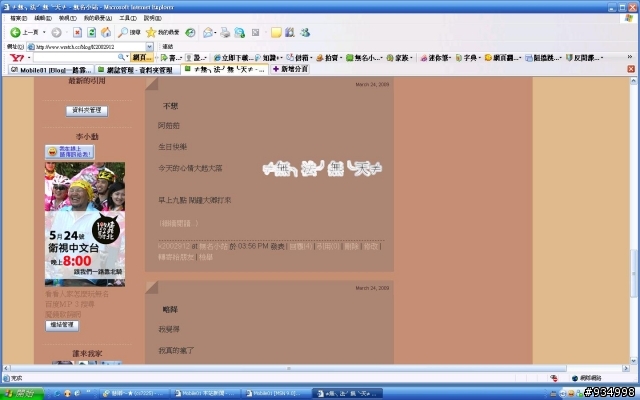Open the 檢視 (View) menu
Screen dimensions: 640x400
click(67, 18)
